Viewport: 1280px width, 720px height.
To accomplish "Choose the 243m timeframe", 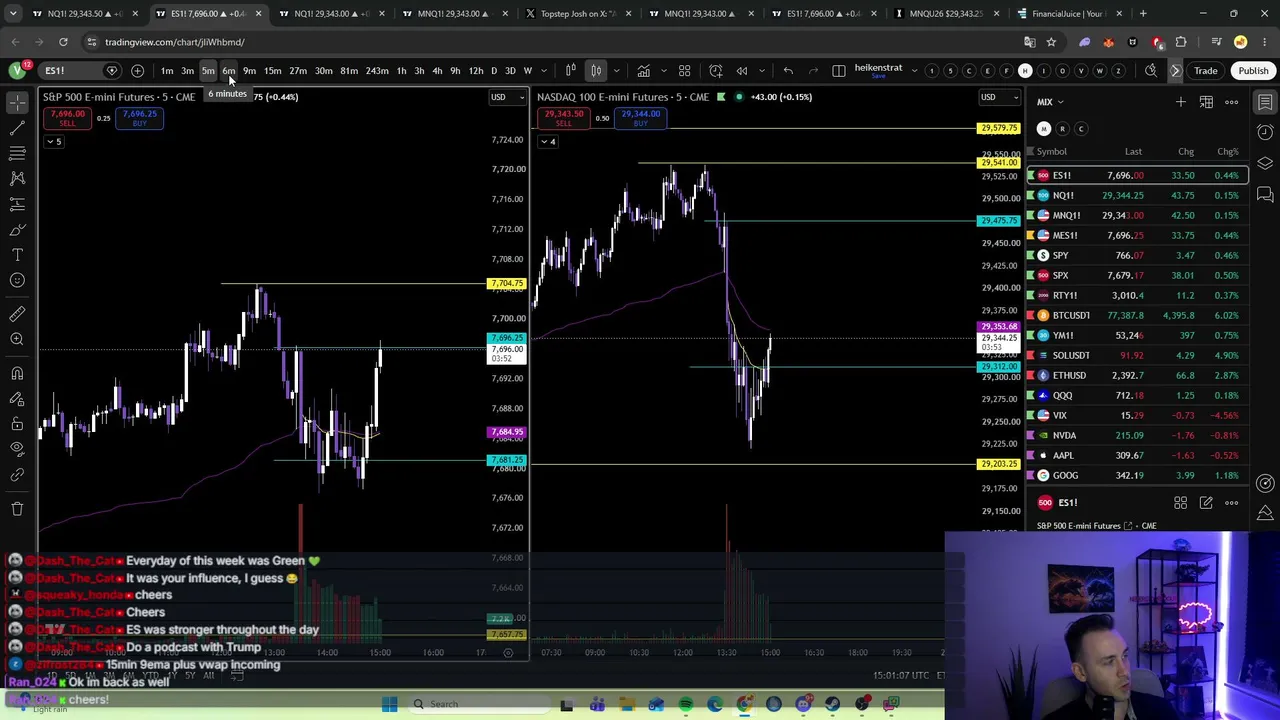I will [x=377, y=71].
